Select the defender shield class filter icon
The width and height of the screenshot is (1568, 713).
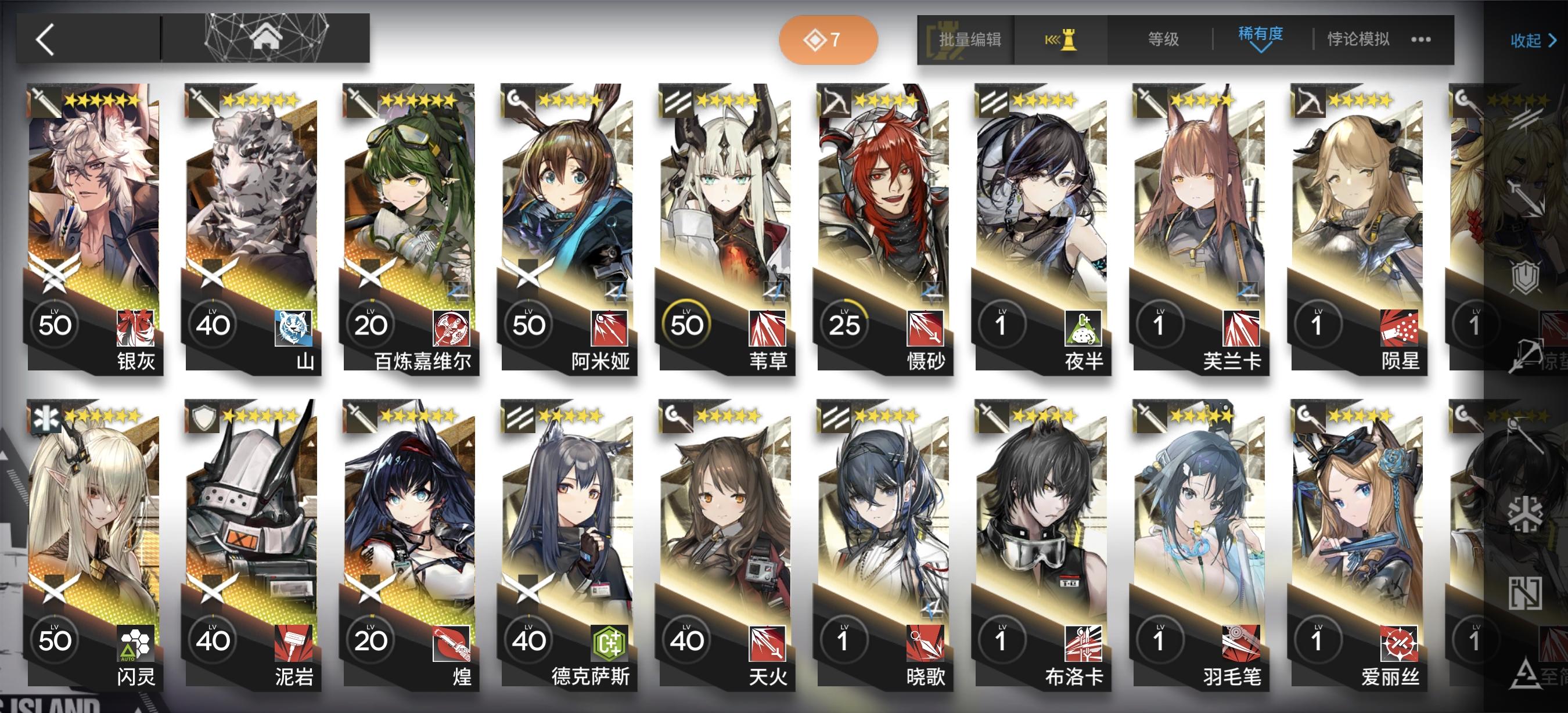pos(1526,278)
